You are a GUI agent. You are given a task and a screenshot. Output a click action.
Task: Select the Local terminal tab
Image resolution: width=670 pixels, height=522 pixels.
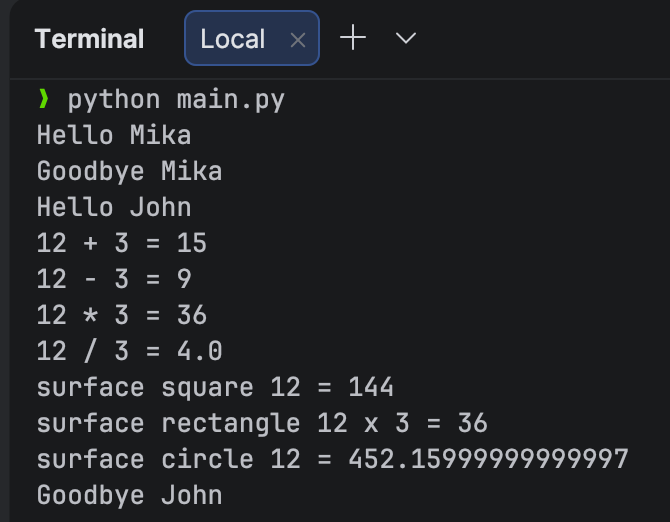233,39
